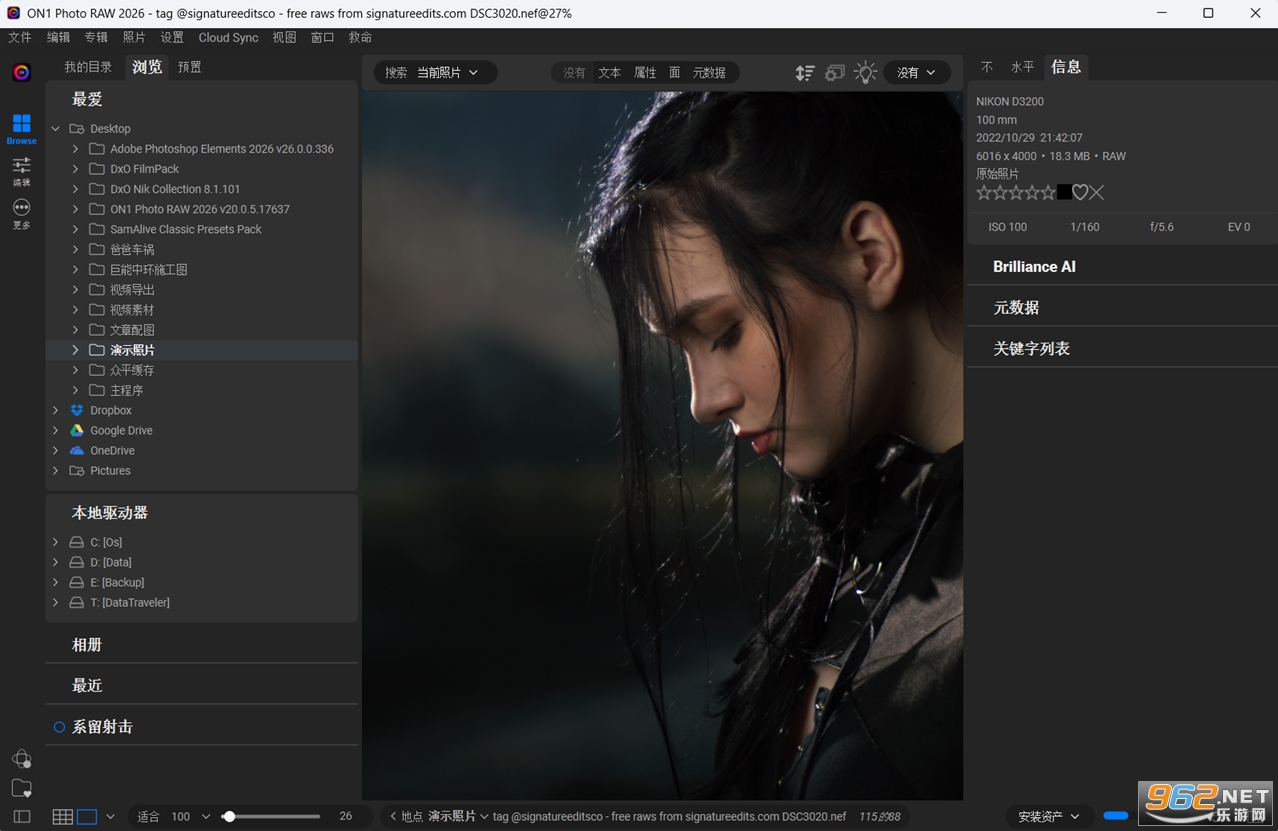Click the 适合 fit zoom button

click(148, 816)
